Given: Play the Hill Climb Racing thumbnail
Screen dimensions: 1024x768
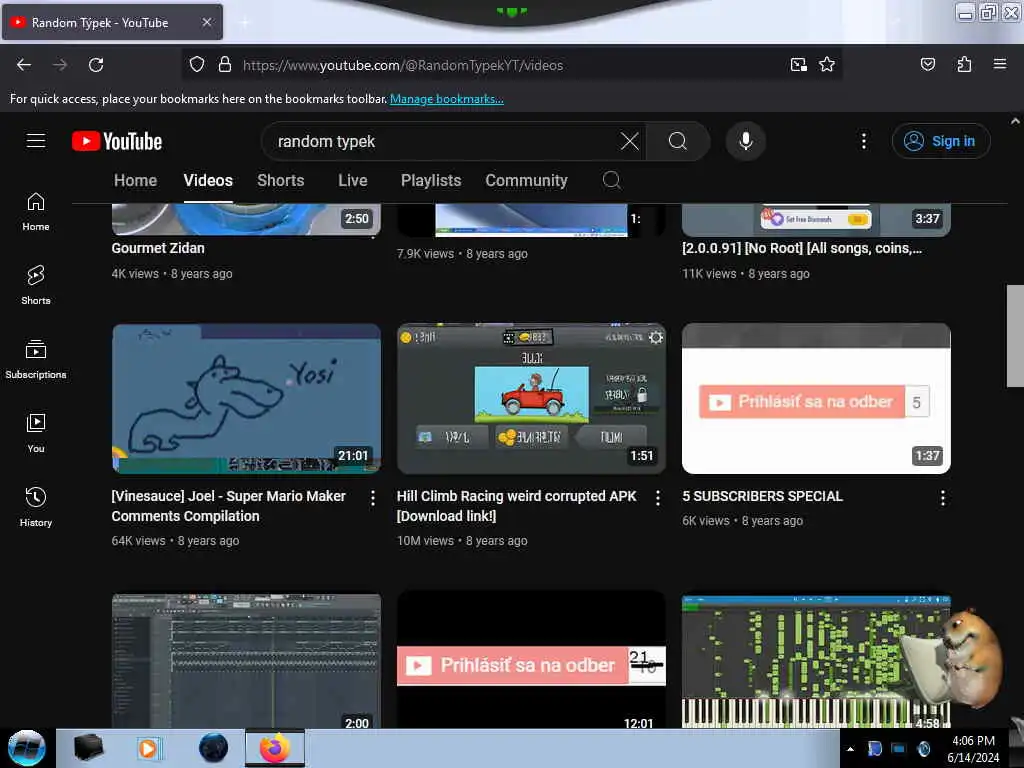Looking at the screenshot, I should (x=531, y=398).
